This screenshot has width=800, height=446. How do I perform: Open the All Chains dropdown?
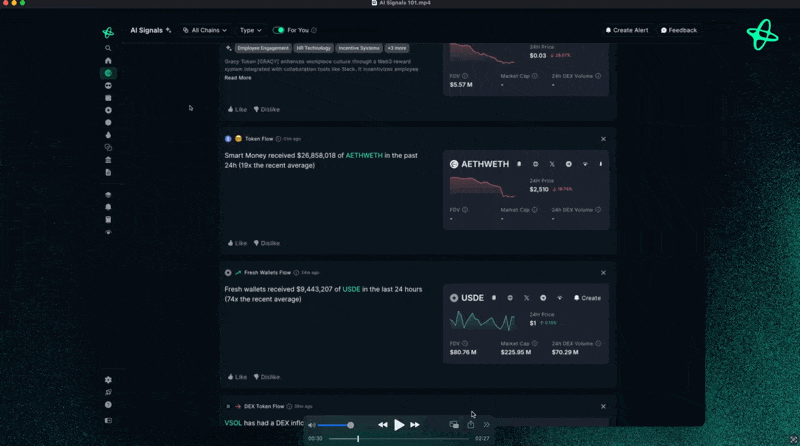pyautogui.click(x=205, y=31)
